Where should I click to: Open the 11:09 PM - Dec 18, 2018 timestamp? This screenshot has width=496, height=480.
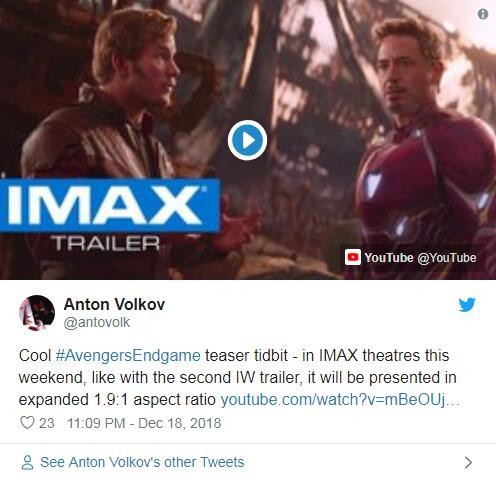tap(144, 423)
